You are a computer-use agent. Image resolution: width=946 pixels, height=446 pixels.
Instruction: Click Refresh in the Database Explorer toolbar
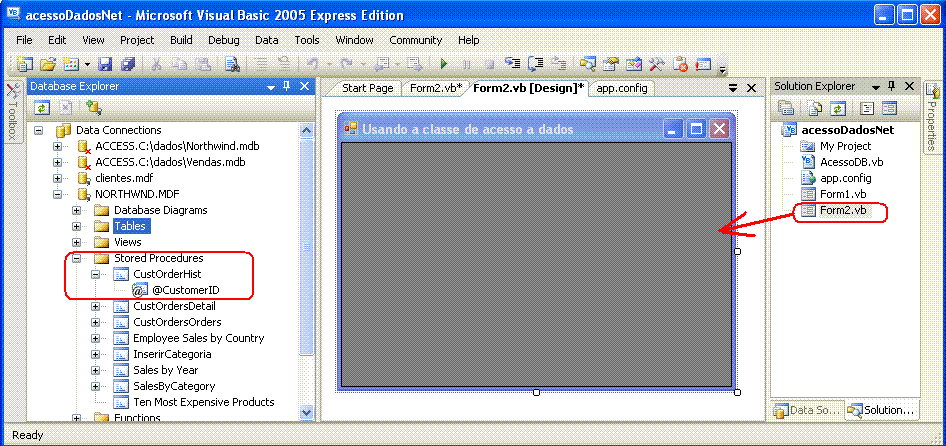pos(42,107)
